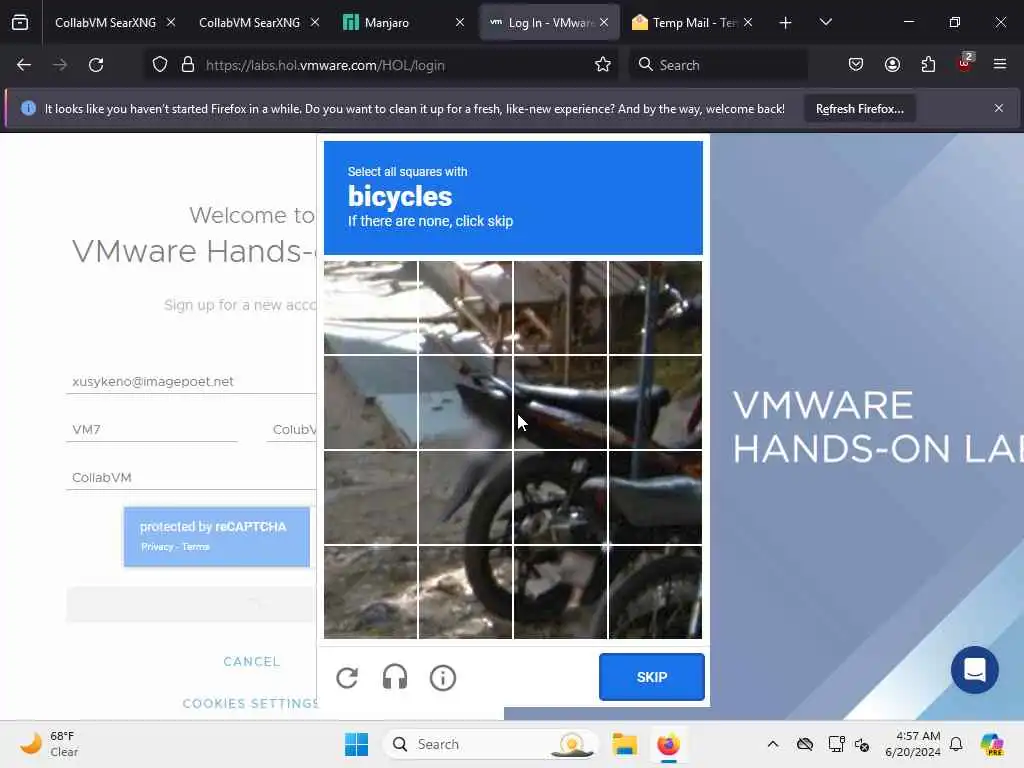Click the uBlock Origin extension icon
The height and width of the screenshot is (768, 1024).
click(965, 63)
